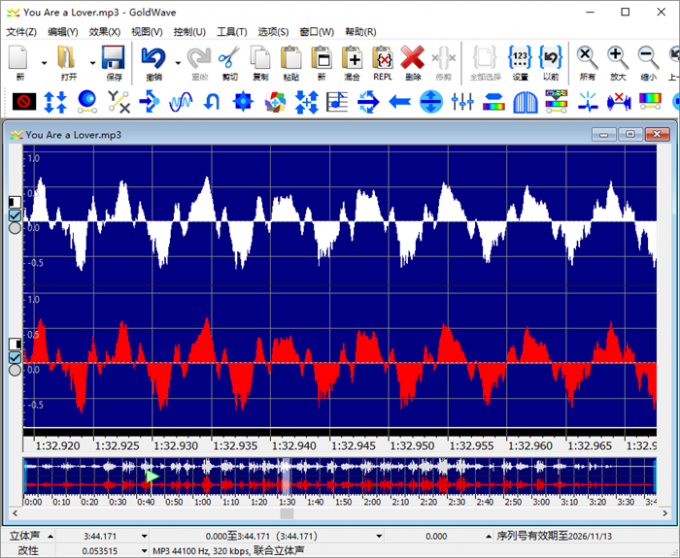Click the Zoom Out (缩小) magnifier icon

648,58
